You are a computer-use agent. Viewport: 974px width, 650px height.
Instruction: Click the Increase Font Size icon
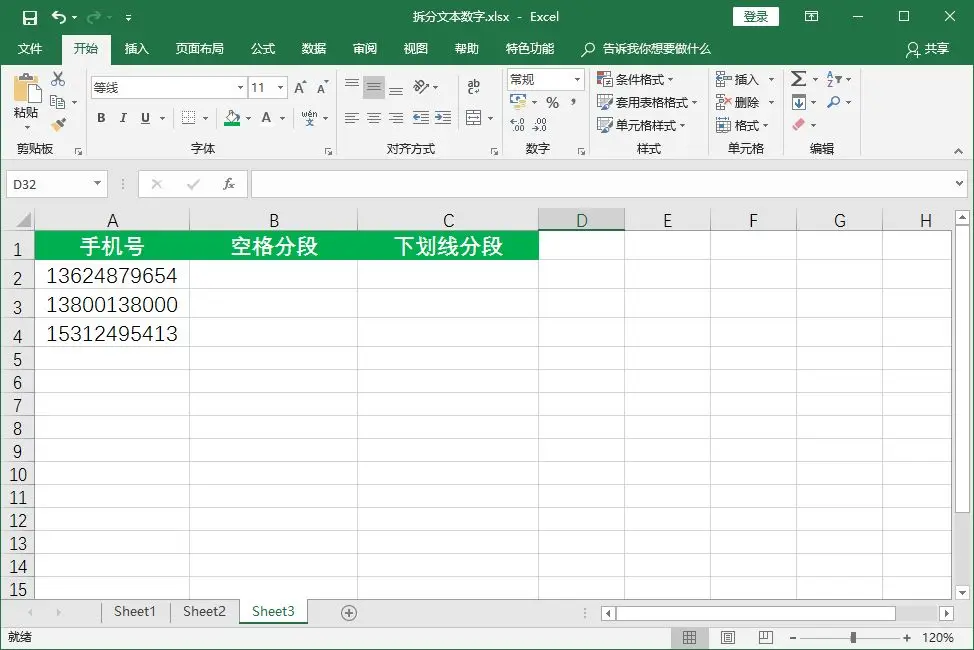coord(300,88)
